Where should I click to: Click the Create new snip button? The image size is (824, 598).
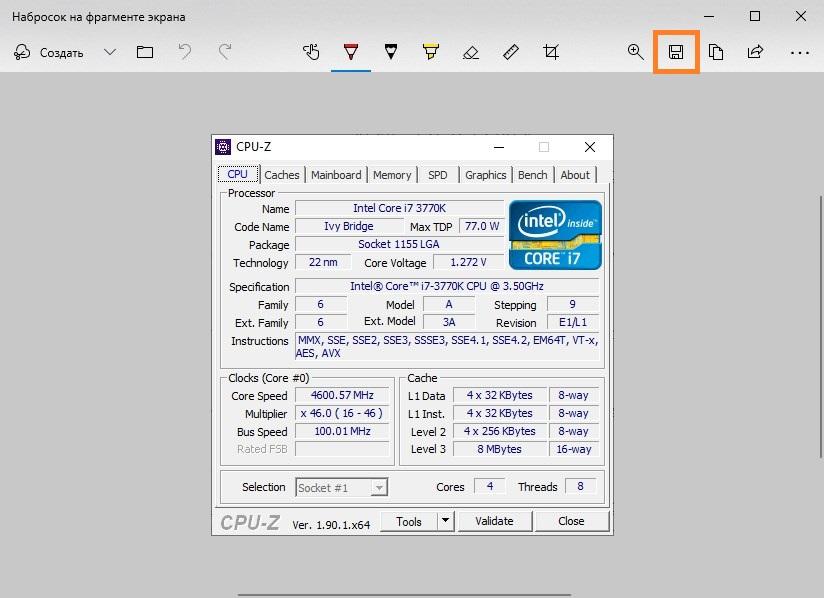48,53
